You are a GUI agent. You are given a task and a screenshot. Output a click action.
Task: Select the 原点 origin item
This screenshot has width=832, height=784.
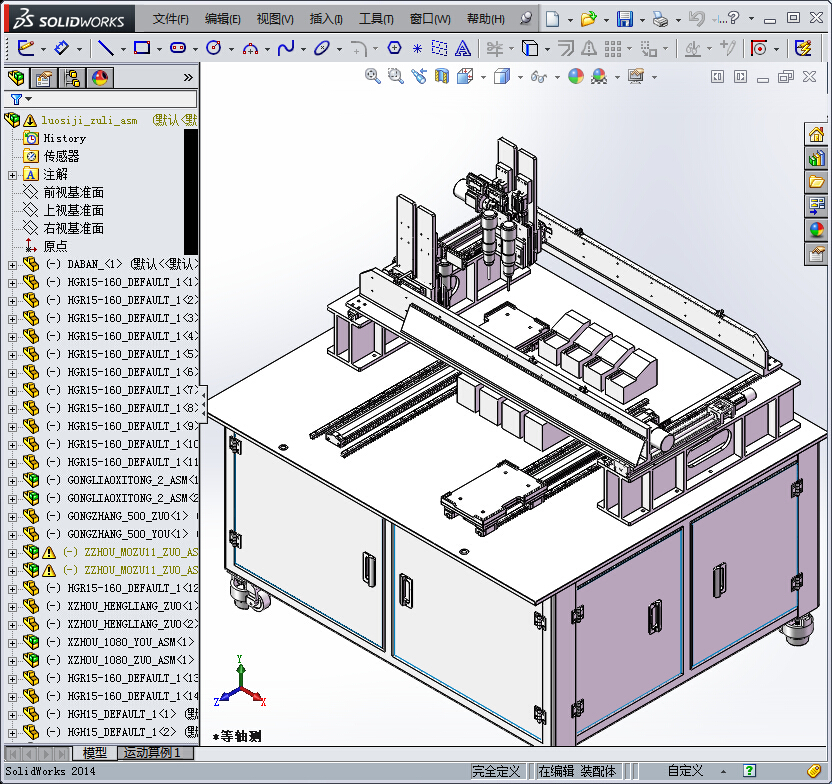(x=55, y=246)
